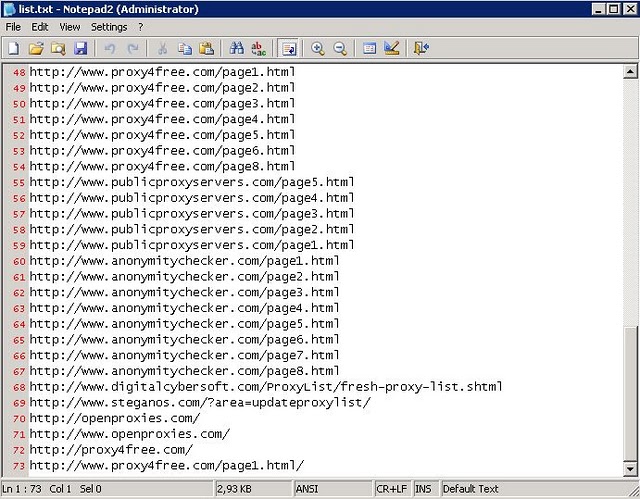Click line 57 publicproxyservers page3.html
The image size is (640, 499).
click(192, 214)
